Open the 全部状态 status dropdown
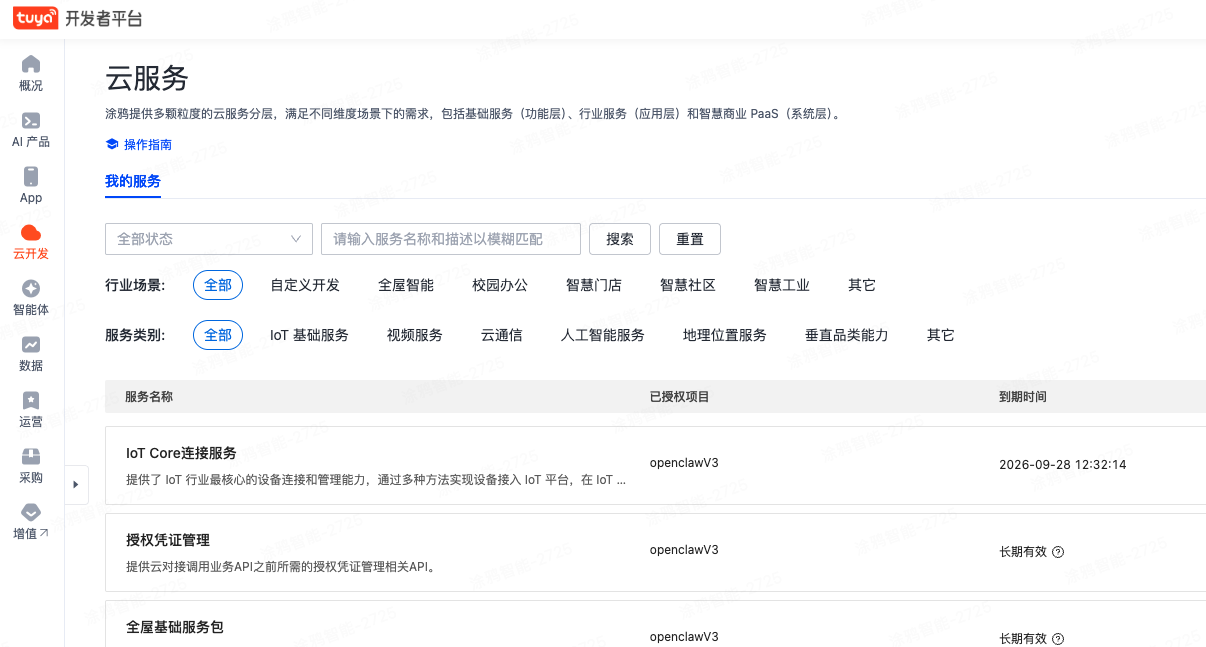The width and height of the screenshot is (1206, 647). click(208, 238)
